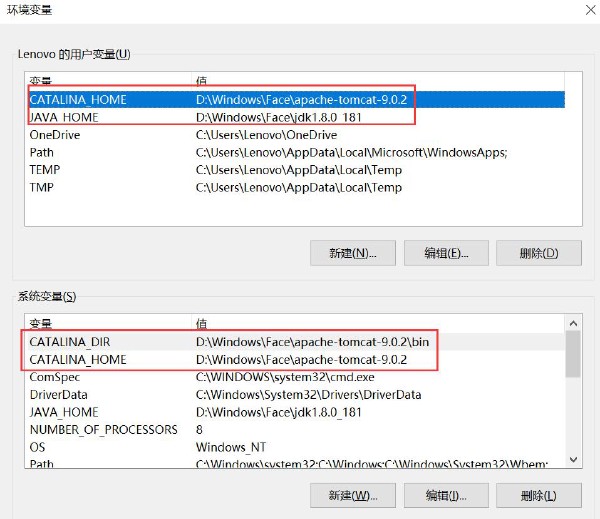The image size is (600, 519).
Task: Click the processors value 8
Action: click(x=199, y=429)
